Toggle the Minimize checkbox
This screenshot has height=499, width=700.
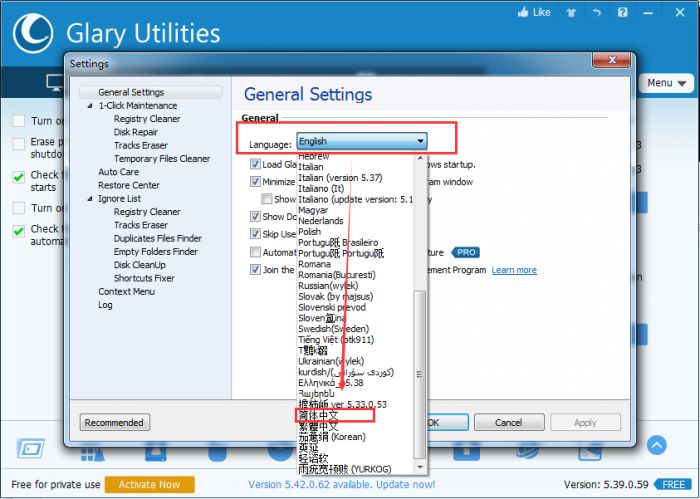point(255,182)
